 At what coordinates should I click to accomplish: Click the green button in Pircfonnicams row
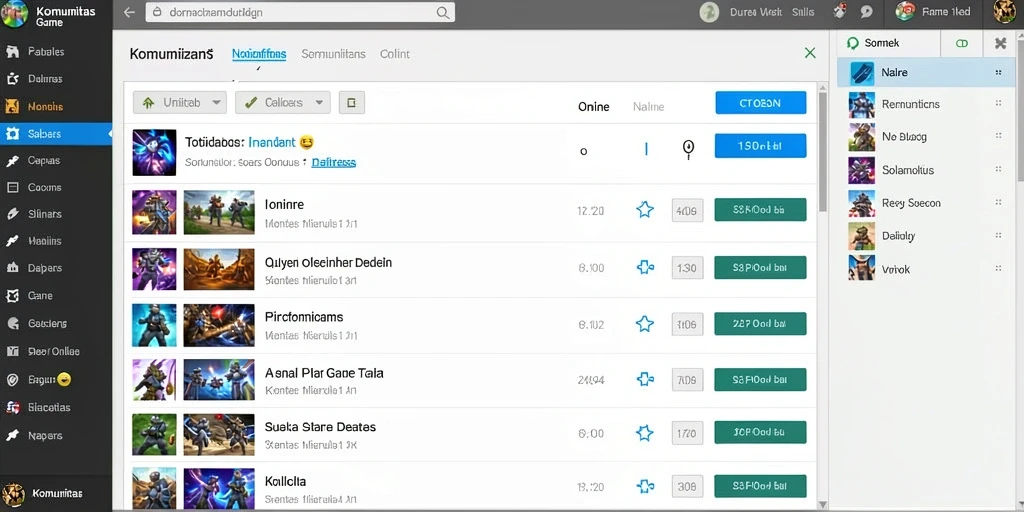click(760, 324)
